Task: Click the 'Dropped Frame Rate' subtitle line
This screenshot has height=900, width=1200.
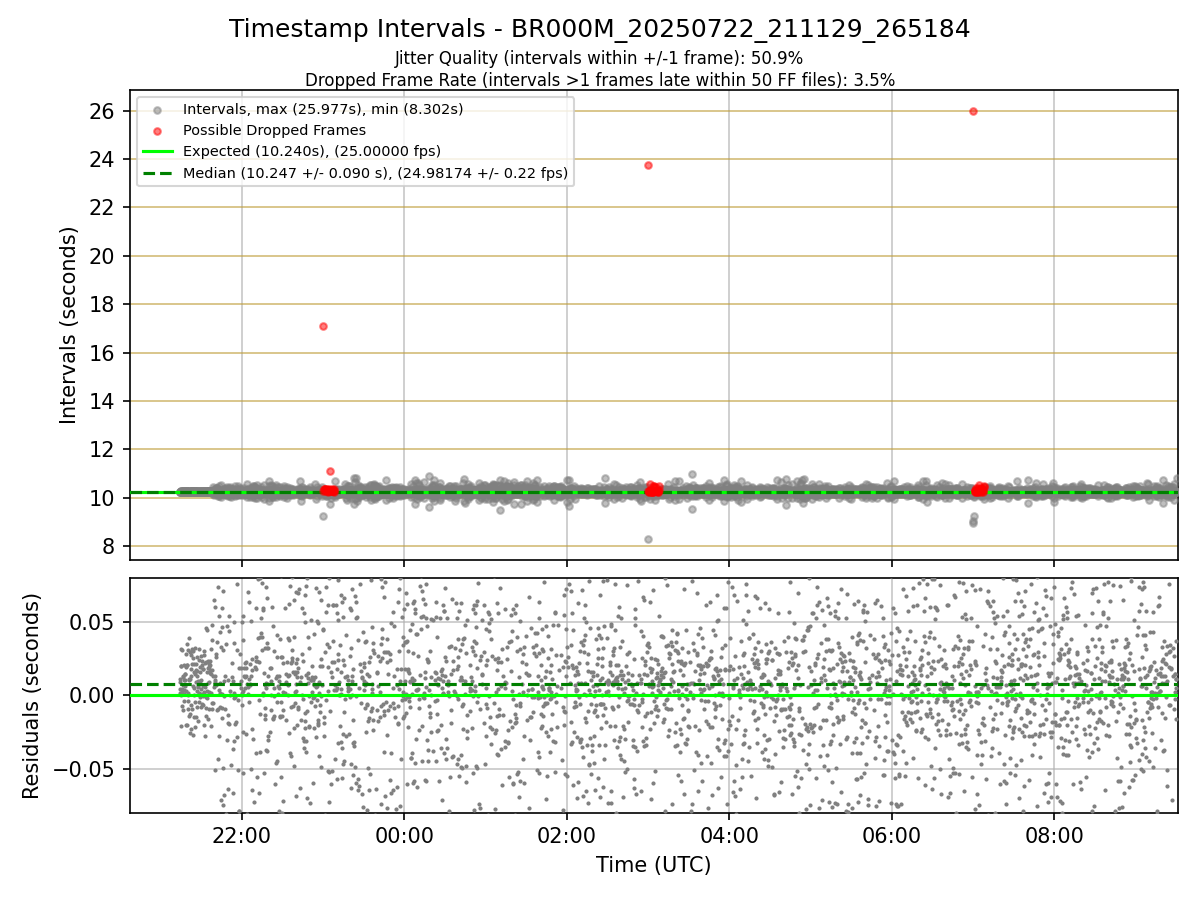Action: click(600, 79)
